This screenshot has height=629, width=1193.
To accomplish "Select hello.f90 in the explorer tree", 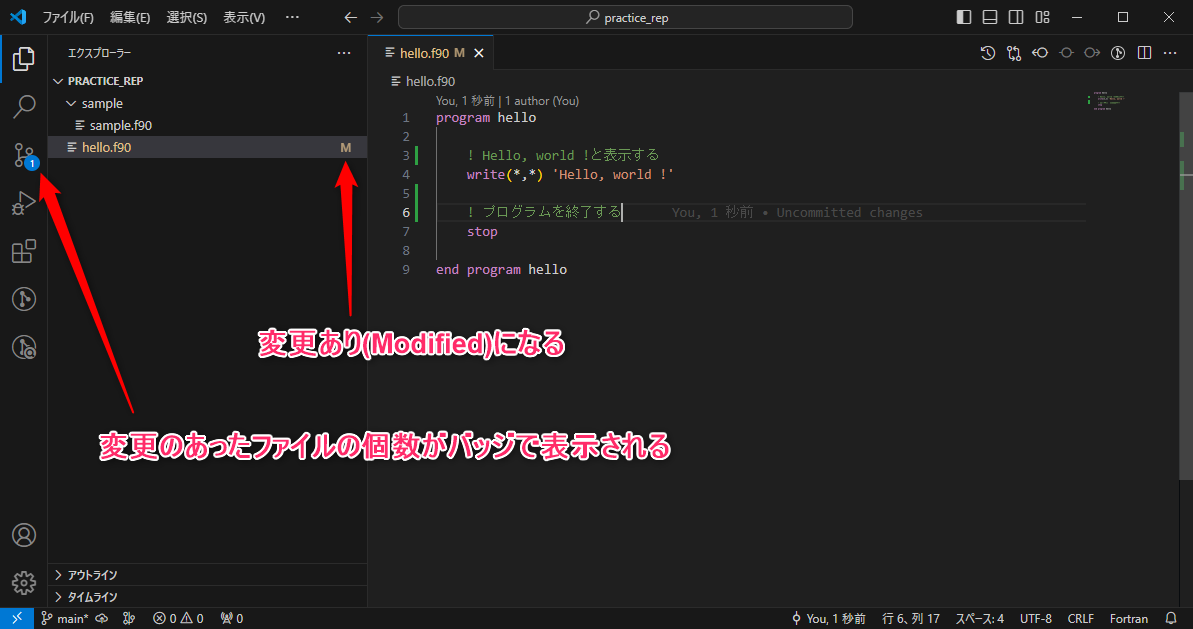I will point(207,148).
